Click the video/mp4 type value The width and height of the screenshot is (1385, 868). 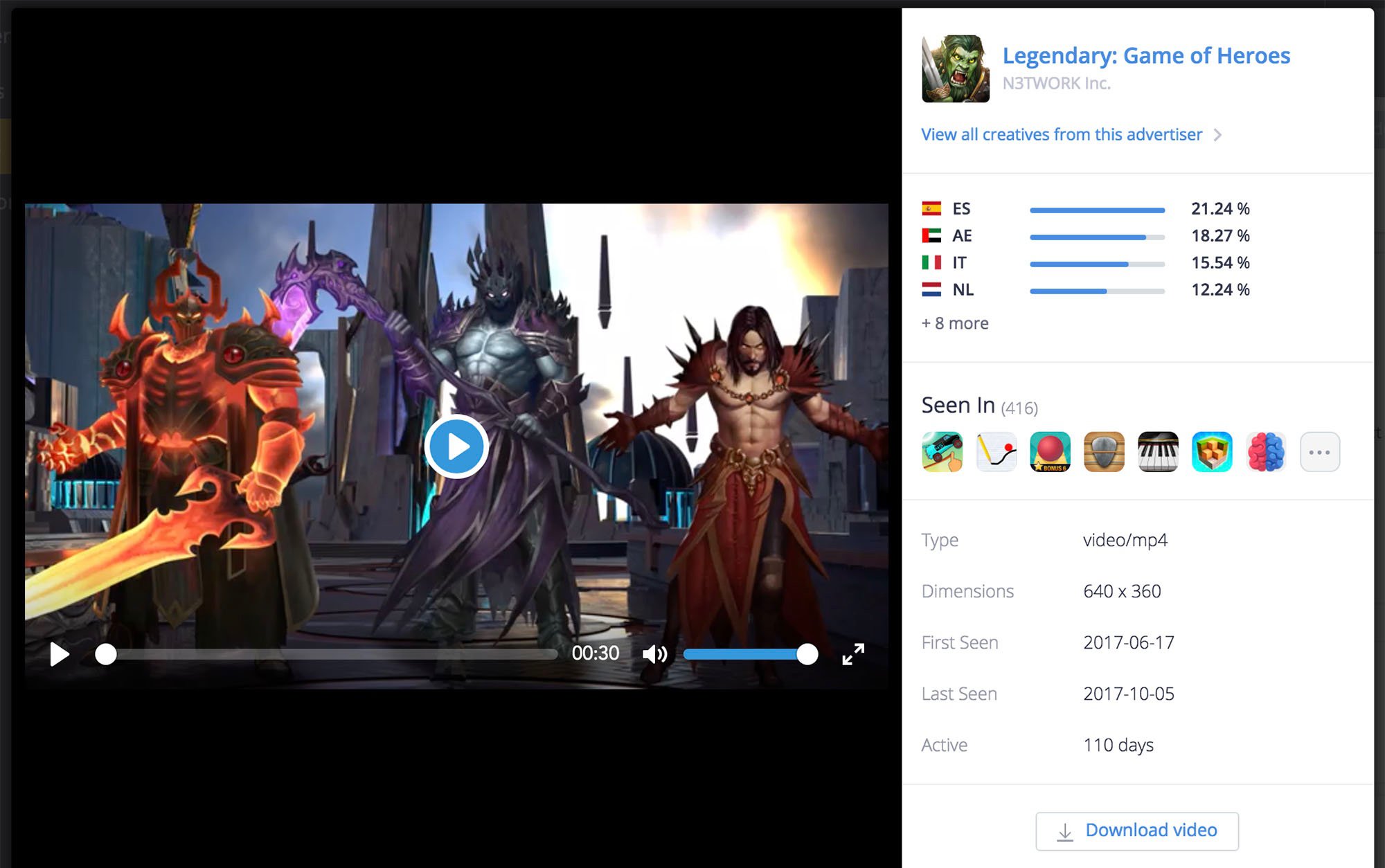1125,540
